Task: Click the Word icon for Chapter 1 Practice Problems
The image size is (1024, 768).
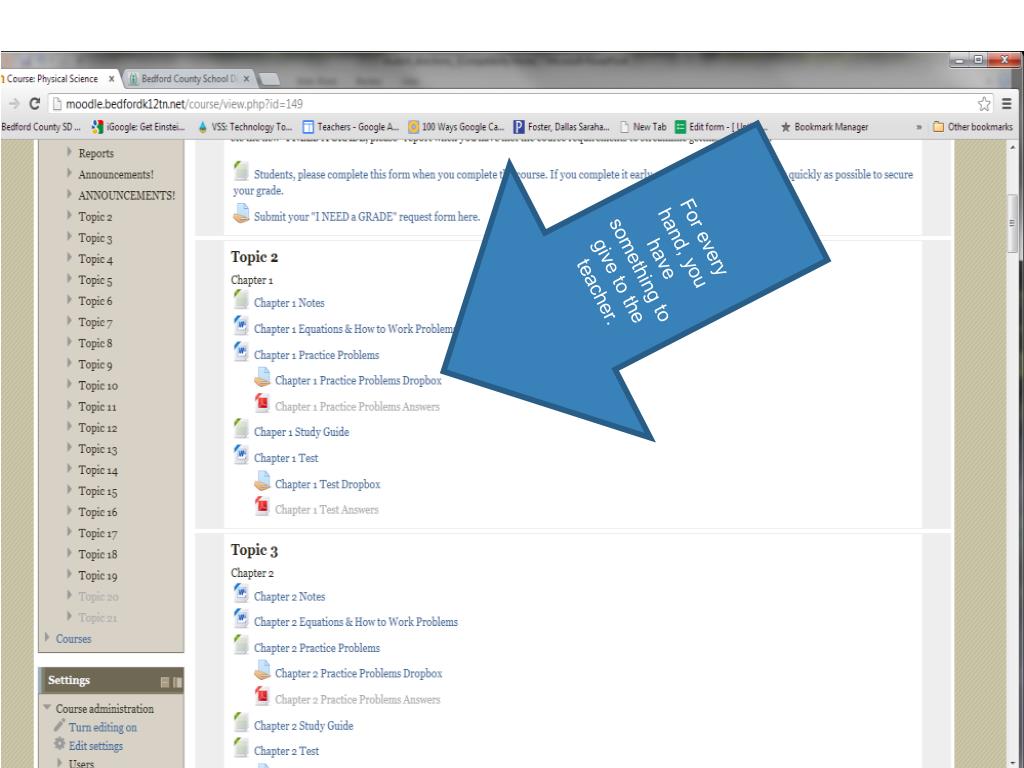Action: [241, 351]
